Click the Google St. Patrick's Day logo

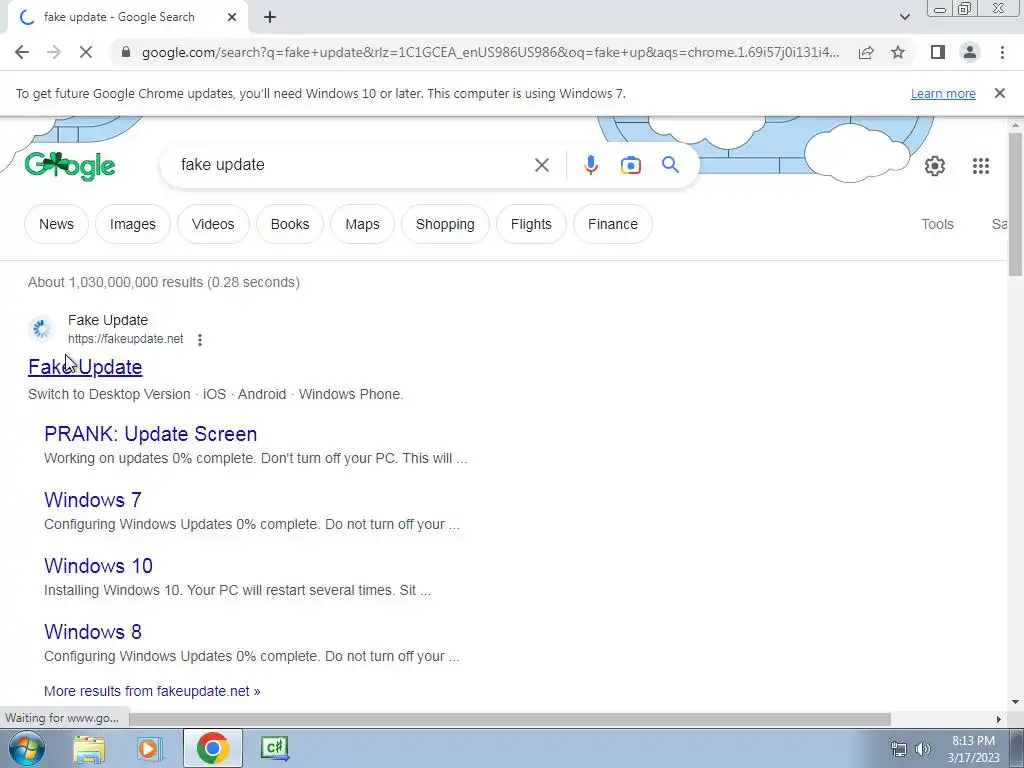pos(70,166)
